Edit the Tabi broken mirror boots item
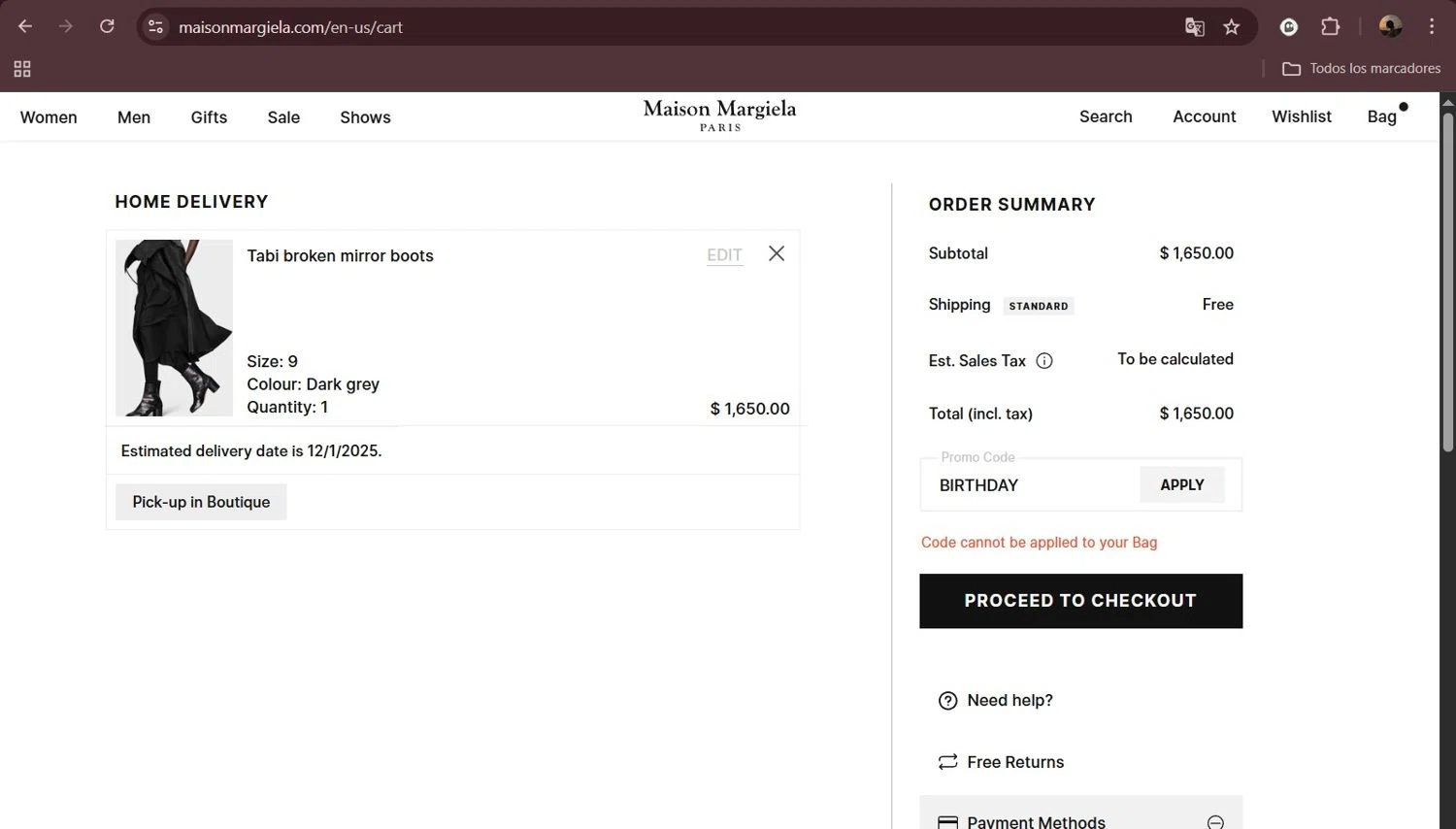This screenshot has height=829, width=1456. (x=724, y=255)
